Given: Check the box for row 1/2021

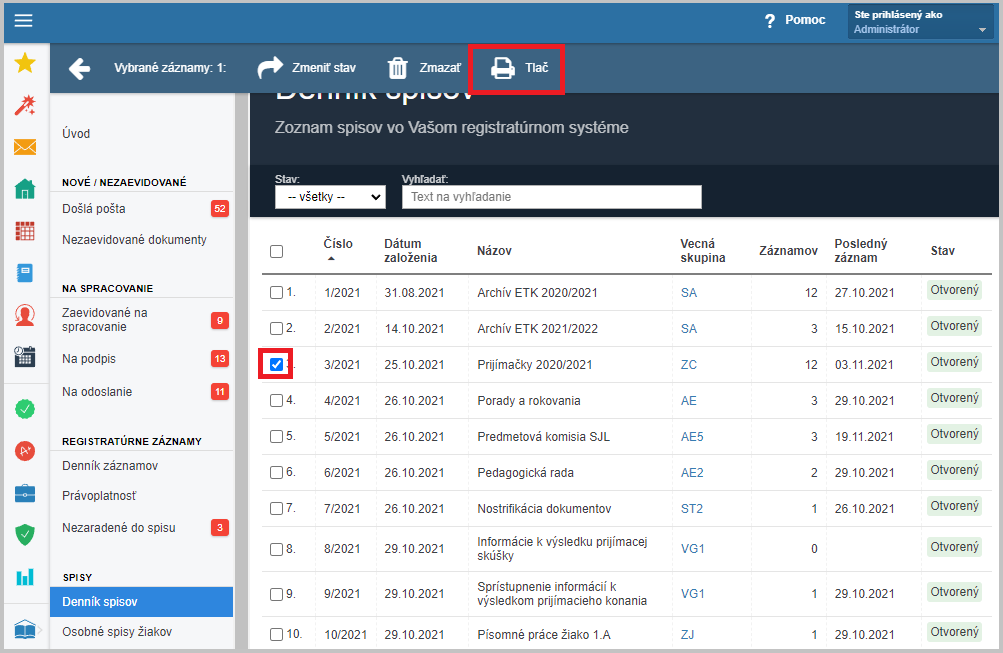Looking at the screenshot, I should click(276, 292).
